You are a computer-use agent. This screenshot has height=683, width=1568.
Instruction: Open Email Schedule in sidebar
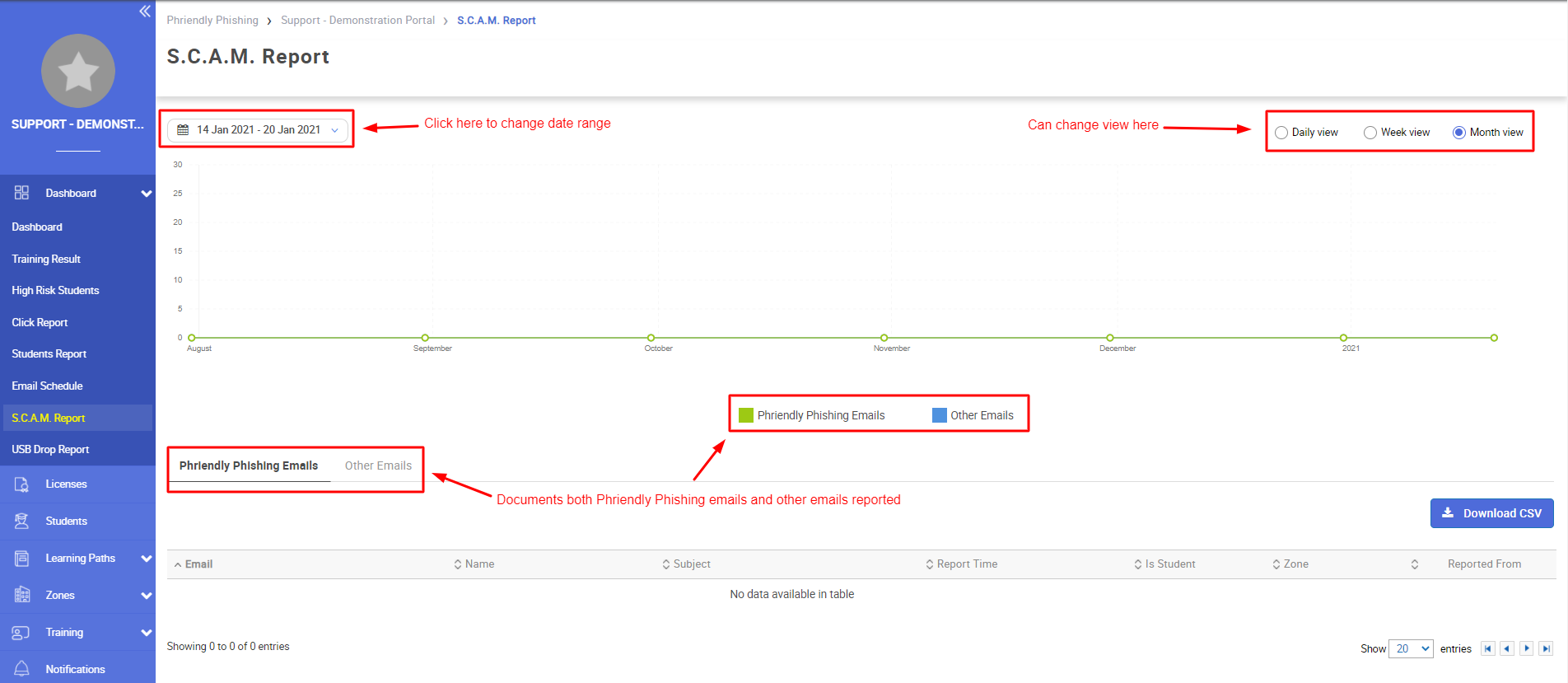(x=47, y=386)
